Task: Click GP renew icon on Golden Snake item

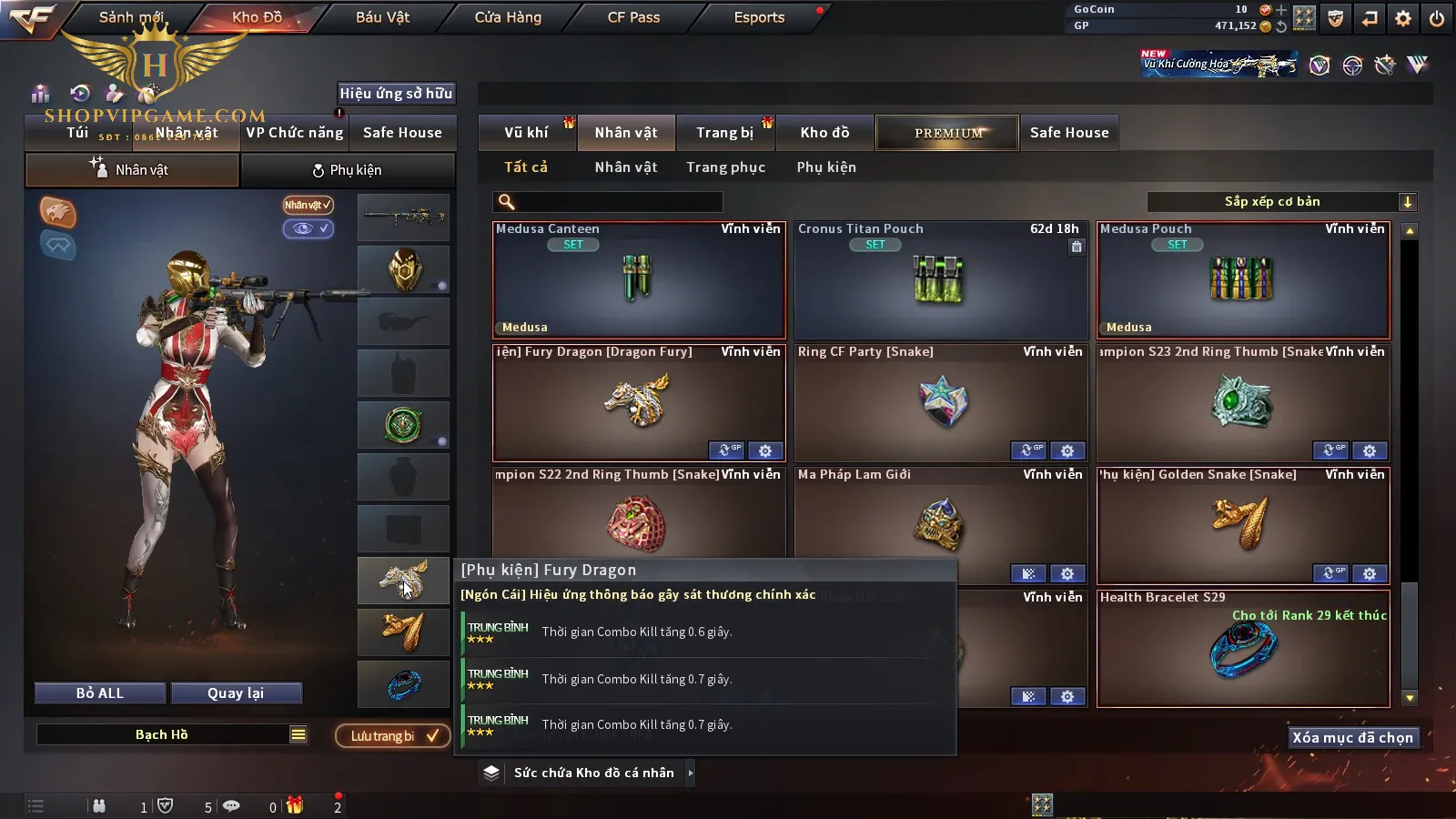Action: click(x=1330, y=573)
